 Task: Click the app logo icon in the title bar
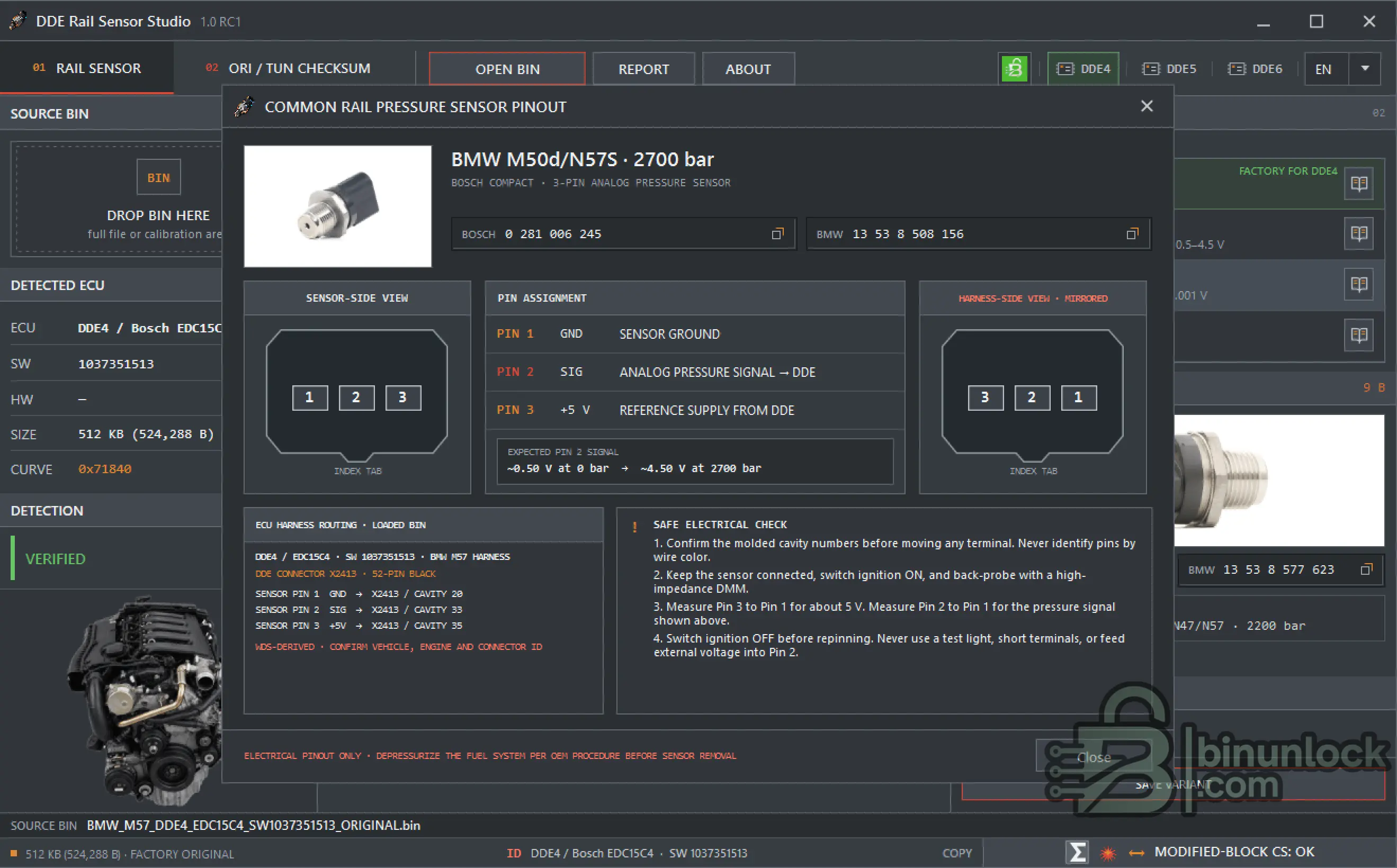(x=18, y=21)
